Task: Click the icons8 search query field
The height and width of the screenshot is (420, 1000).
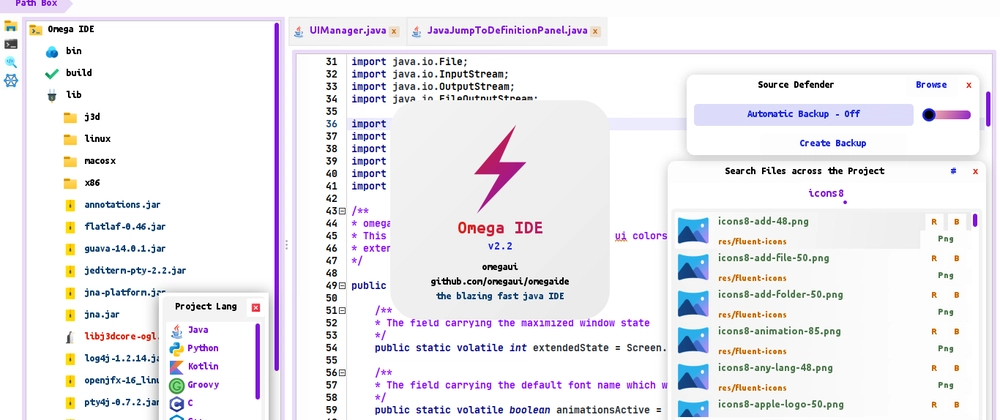Action: (x=826, y=193)
